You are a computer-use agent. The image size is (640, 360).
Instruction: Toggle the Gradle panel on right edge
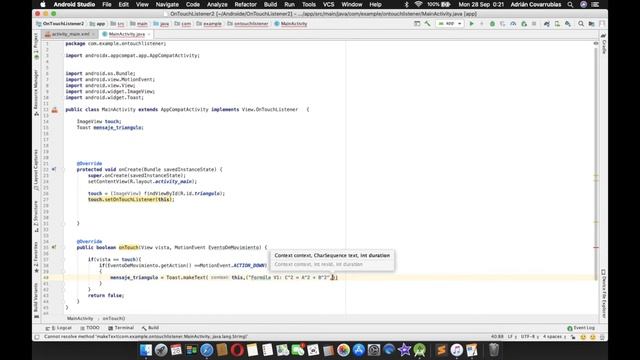tap(604, 44)
